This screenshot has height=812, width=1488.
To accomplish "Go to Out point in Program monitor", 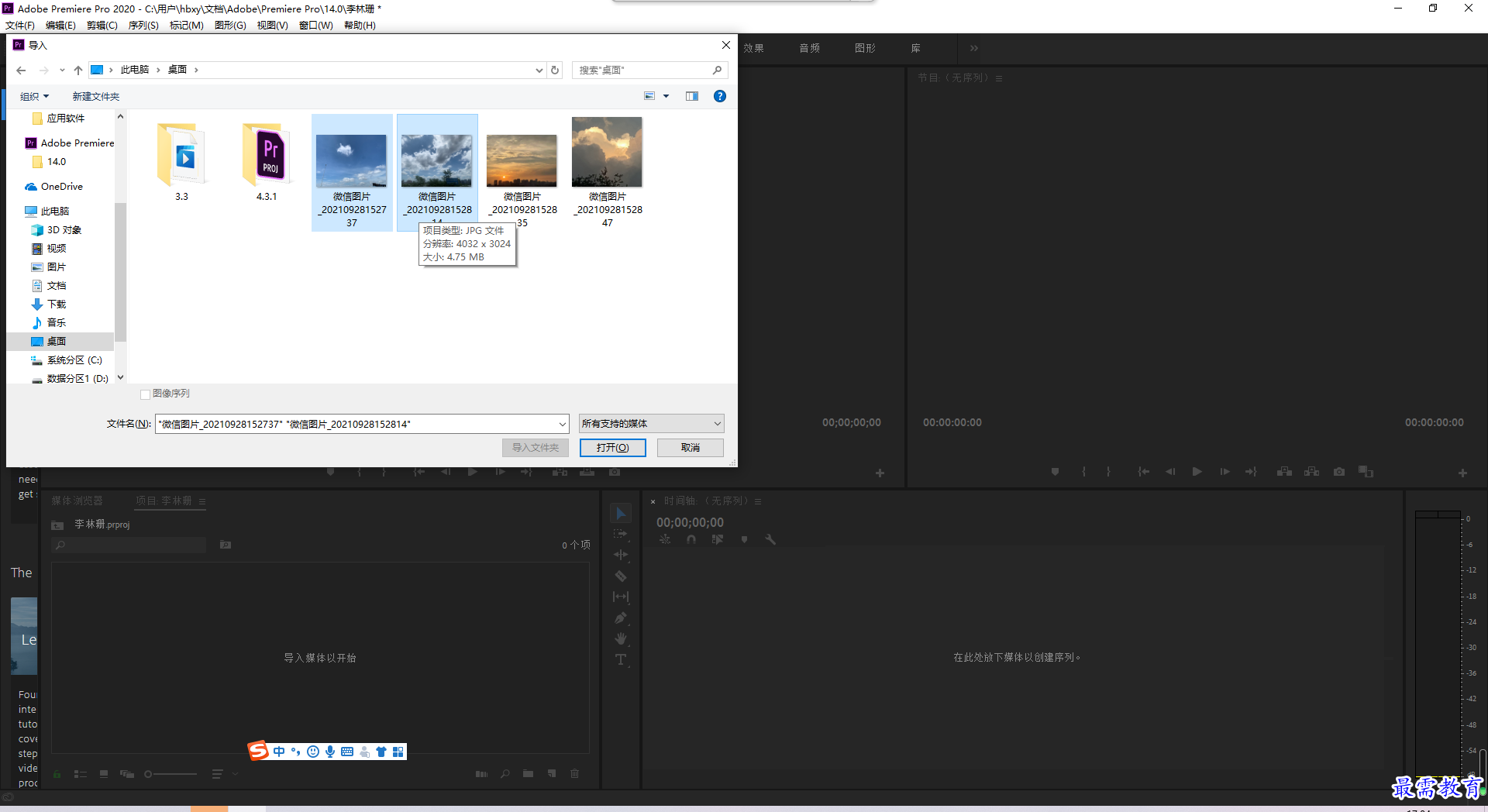I will 1251,472.
